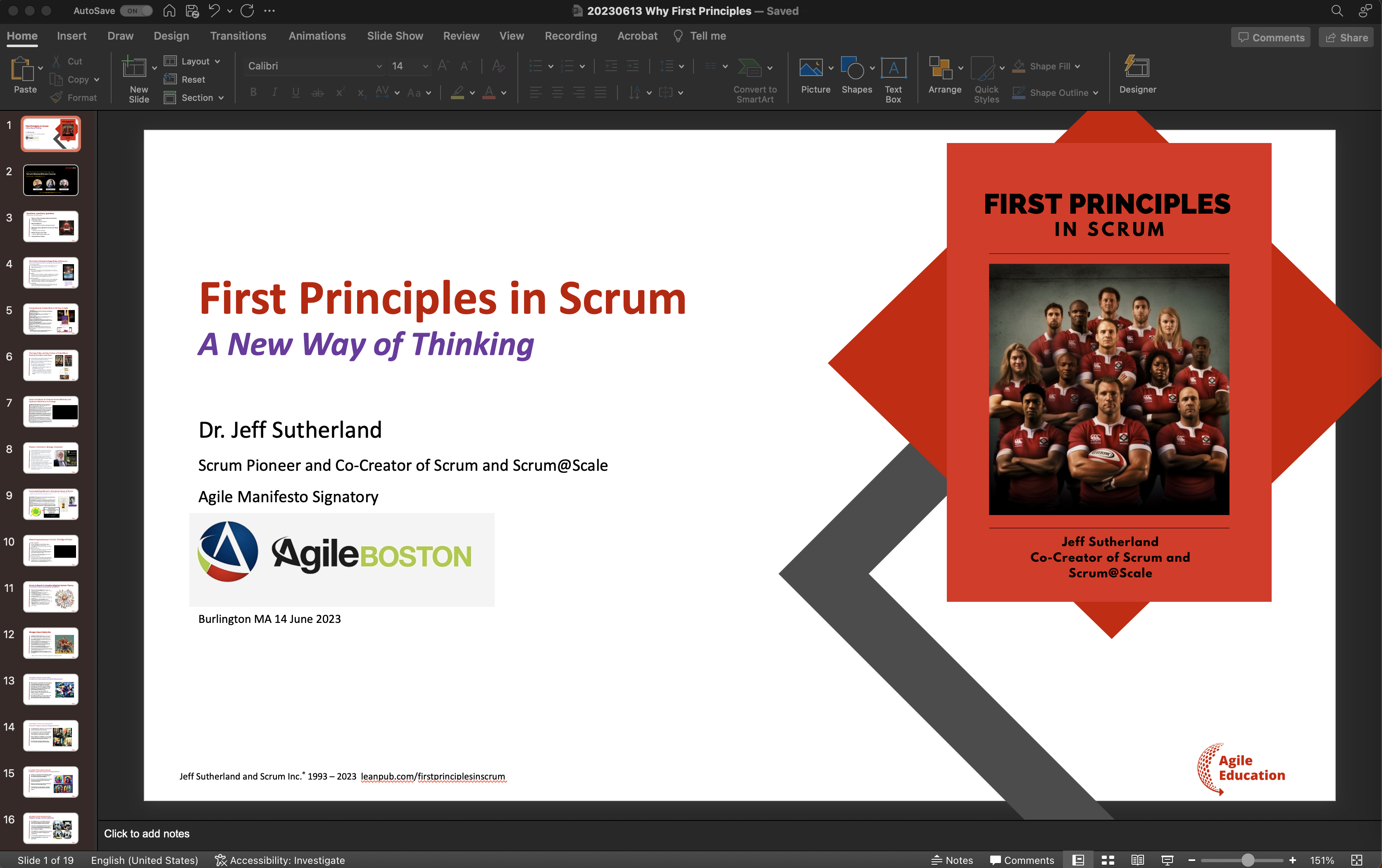Click the Share button
The width and height of the screenshot is (1382, 868).
[1346, 37]
